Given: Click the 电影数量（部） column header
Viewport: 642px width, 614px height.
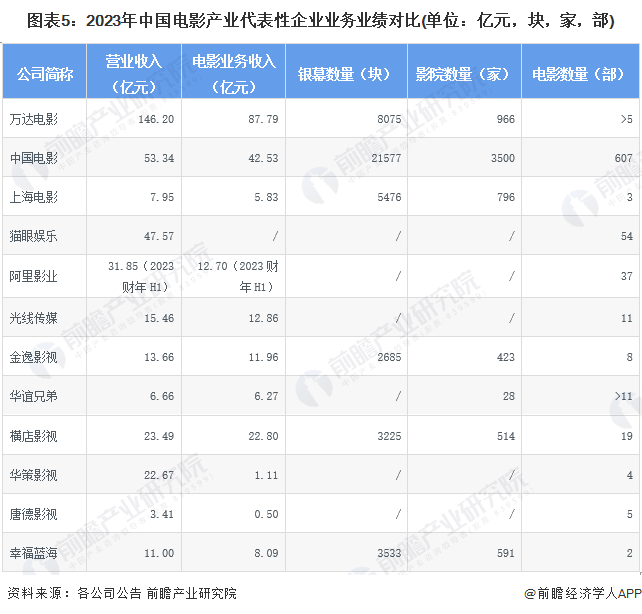Looking at the screenshot, I should coord(580,71).
